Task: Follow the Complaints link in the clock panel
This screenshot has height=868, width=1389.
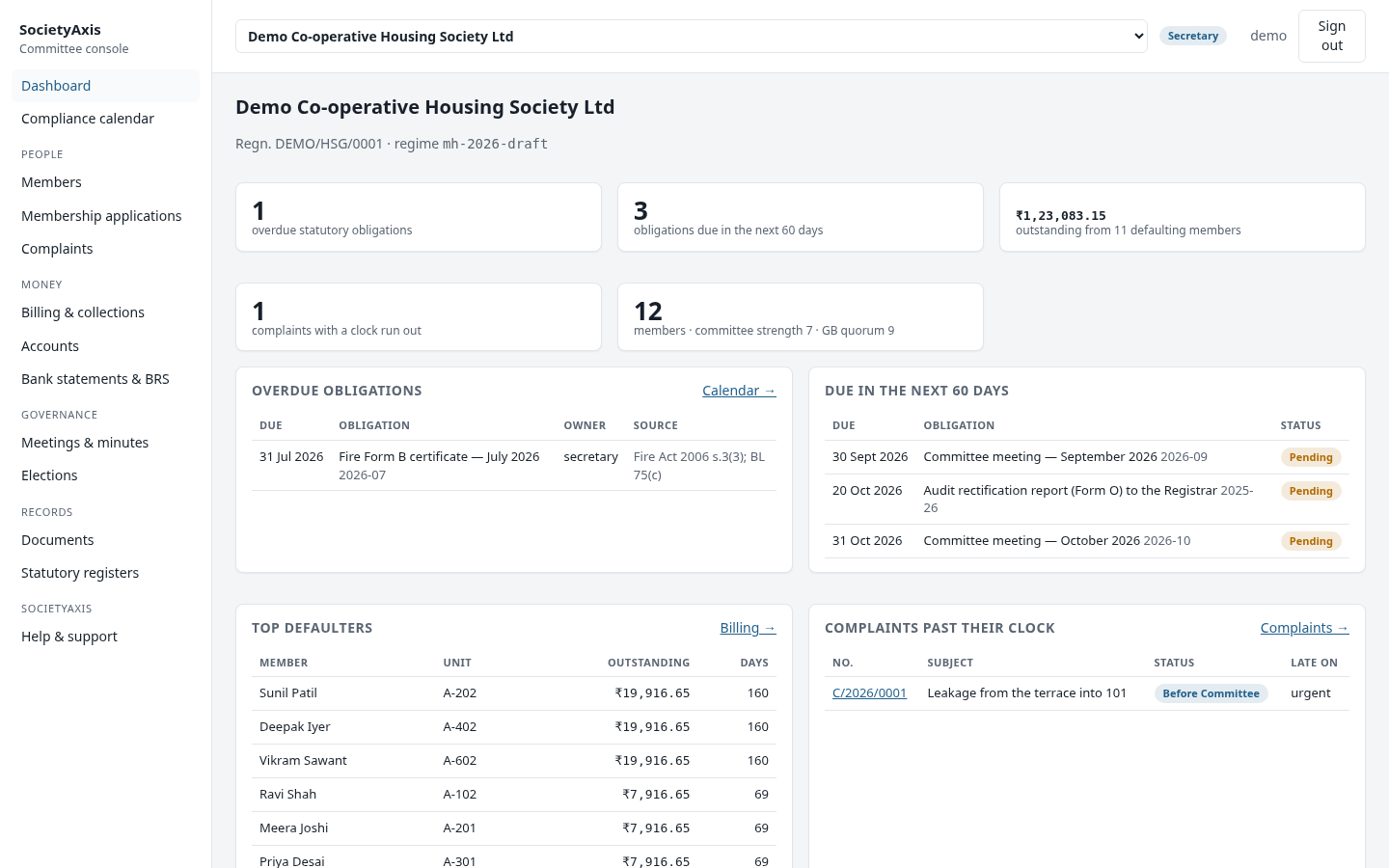Action: point(1304,628)
